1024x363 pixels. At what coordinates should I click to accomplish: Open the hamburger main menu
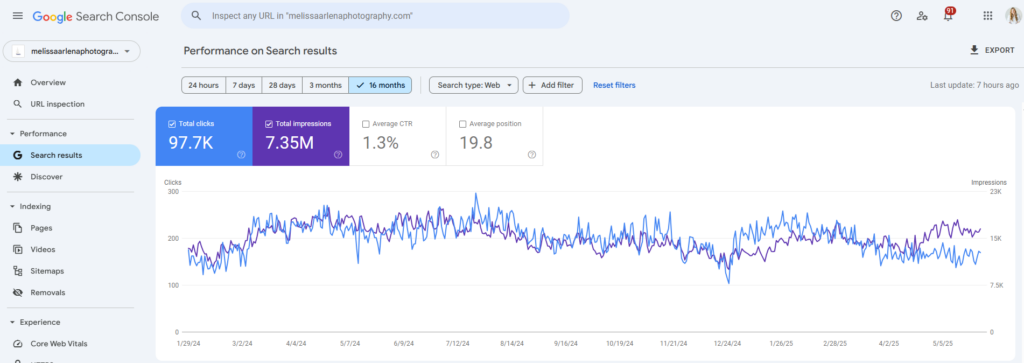pos(18,16)
